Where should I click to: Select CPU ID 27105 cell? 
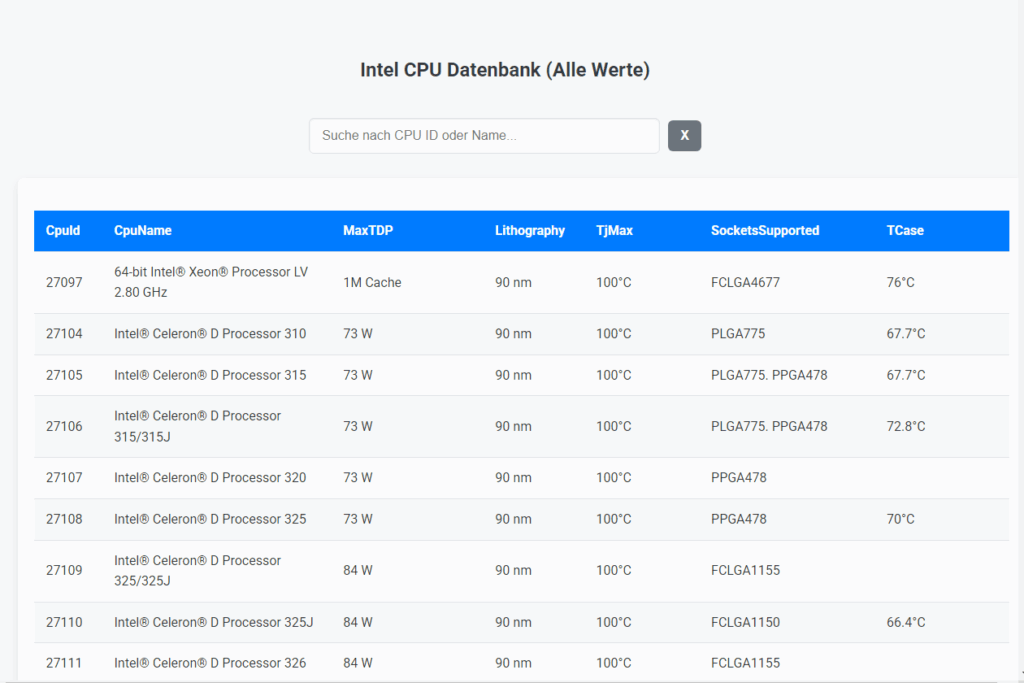(x=64, y=375)
